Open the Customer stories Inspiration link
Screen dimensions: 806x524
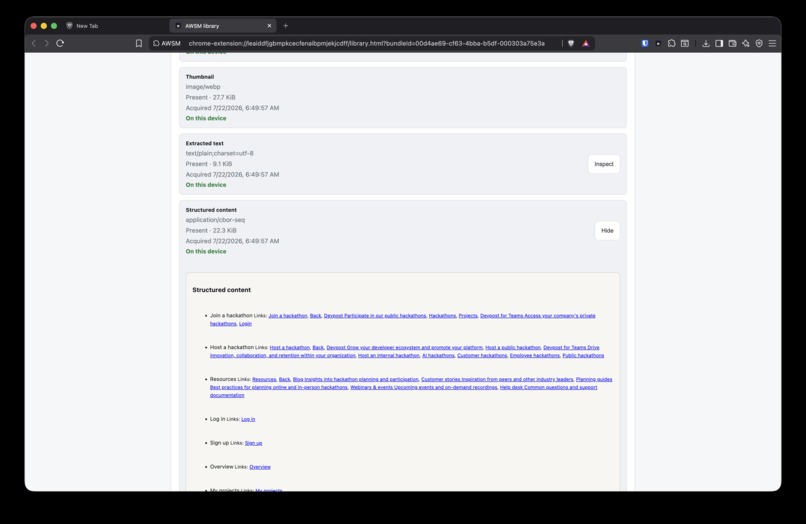coord(497,380)
